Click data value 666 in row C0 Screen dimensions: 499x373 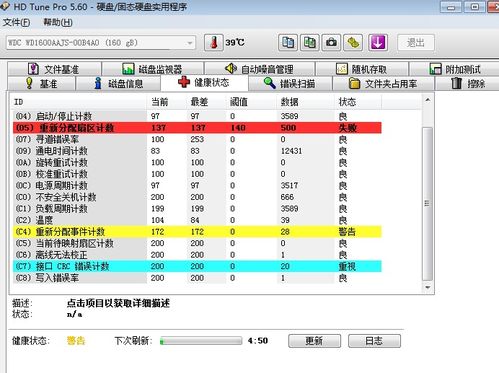287,197
